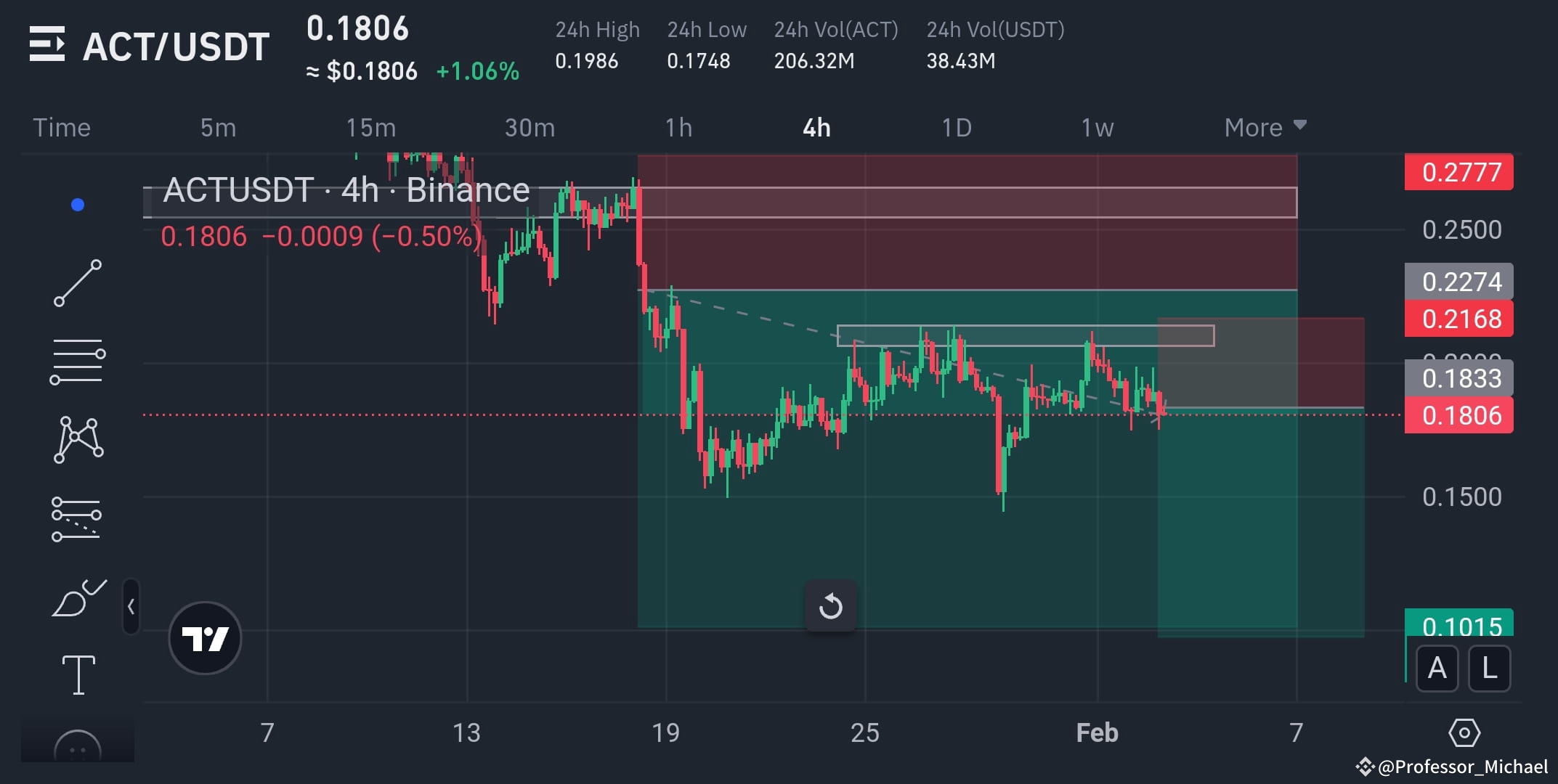This screenshot has width=1558, height=784.
Task: Toggle auto scale with the A button
Action: (x=1436, y=669)
